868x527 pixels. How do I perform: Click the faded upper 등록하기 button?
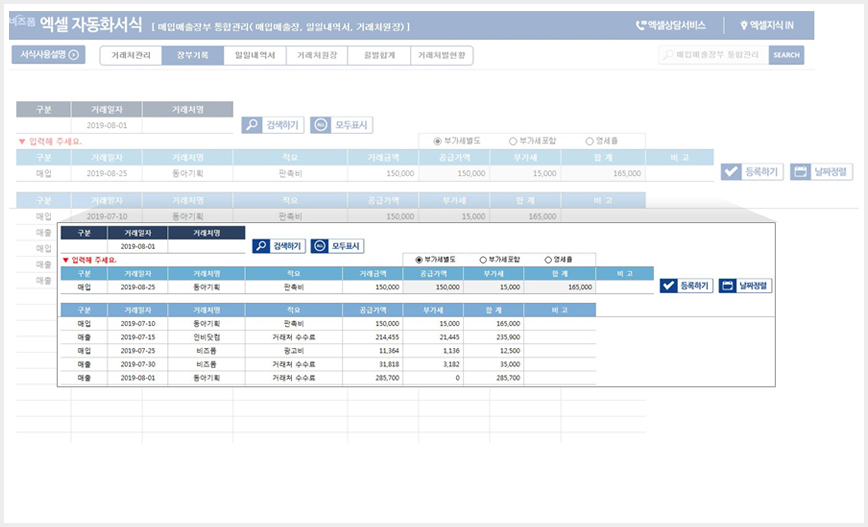pyautogui.click(x=752, y=172)
